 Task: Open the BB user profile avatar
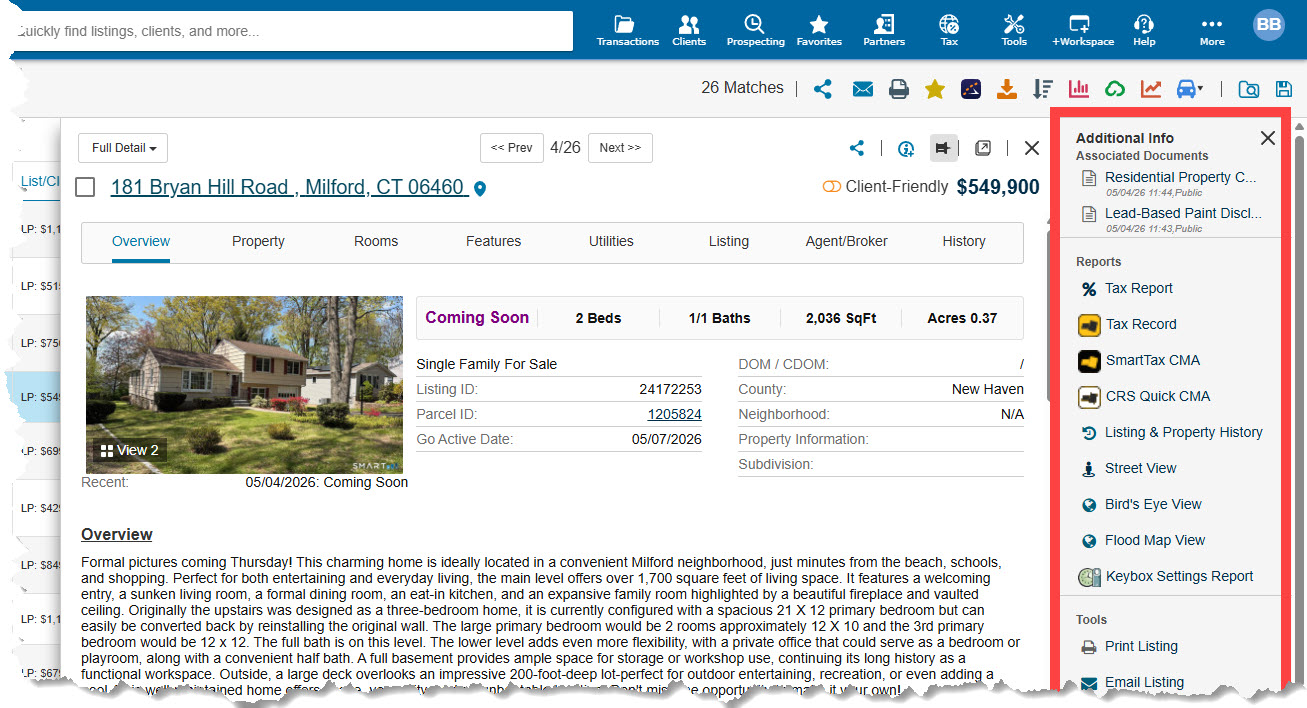coord(1269,26)
